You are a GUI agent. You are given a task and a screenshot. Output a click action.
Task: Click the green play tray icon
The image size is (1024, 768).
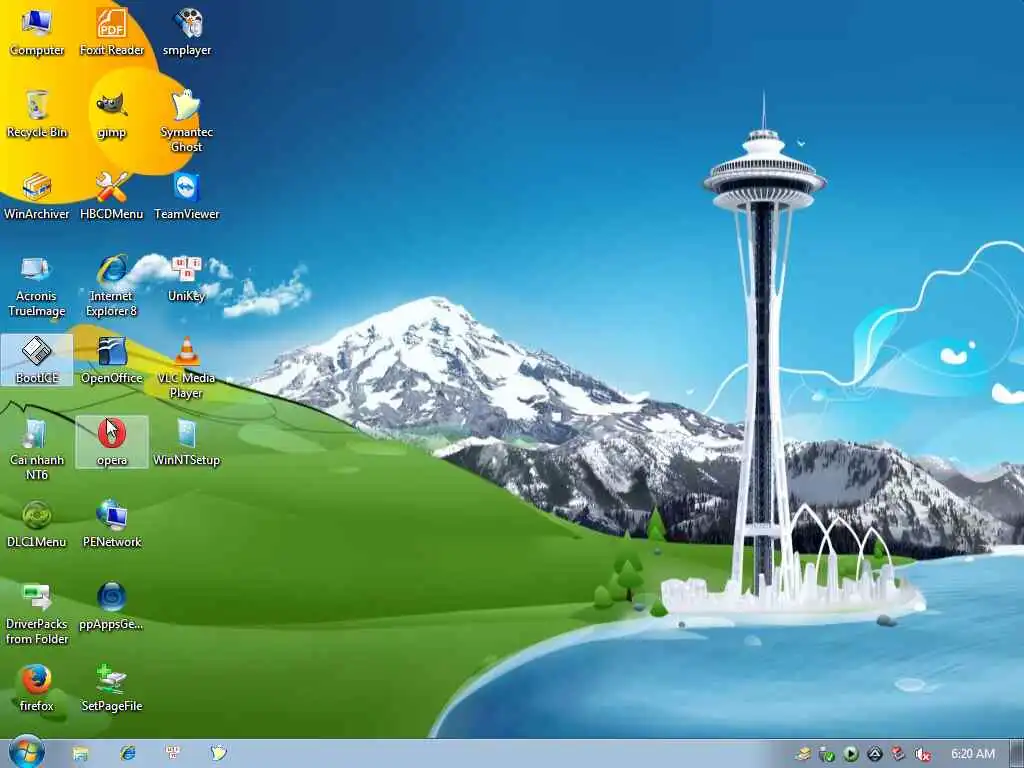pyautogui.click(x=851, y=754)
